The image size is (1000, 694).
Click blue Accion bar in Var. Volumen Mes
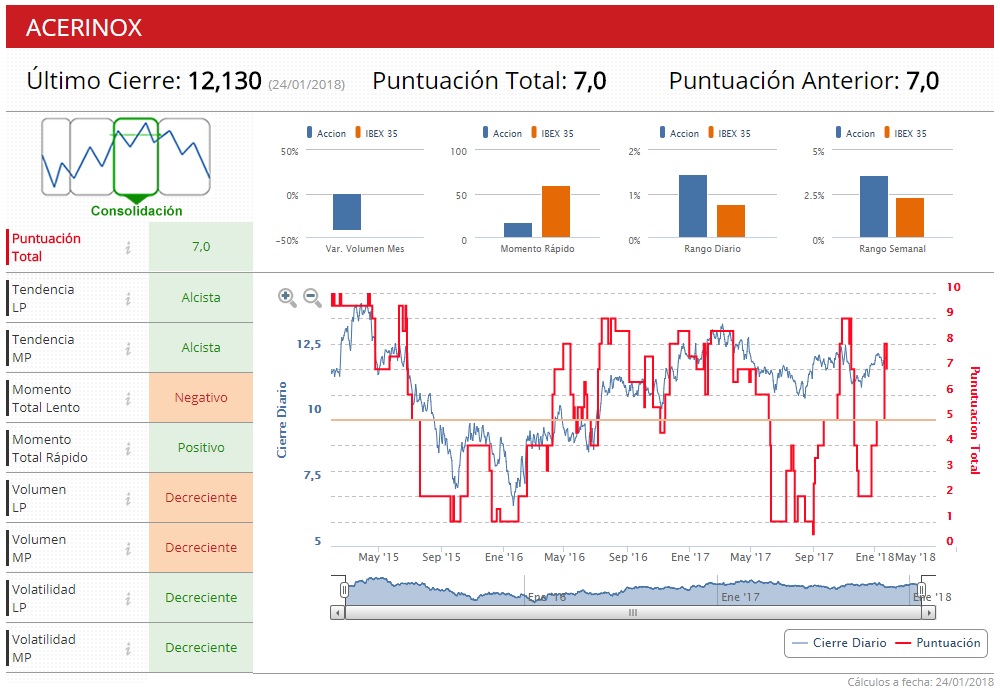tap(347, 212)
